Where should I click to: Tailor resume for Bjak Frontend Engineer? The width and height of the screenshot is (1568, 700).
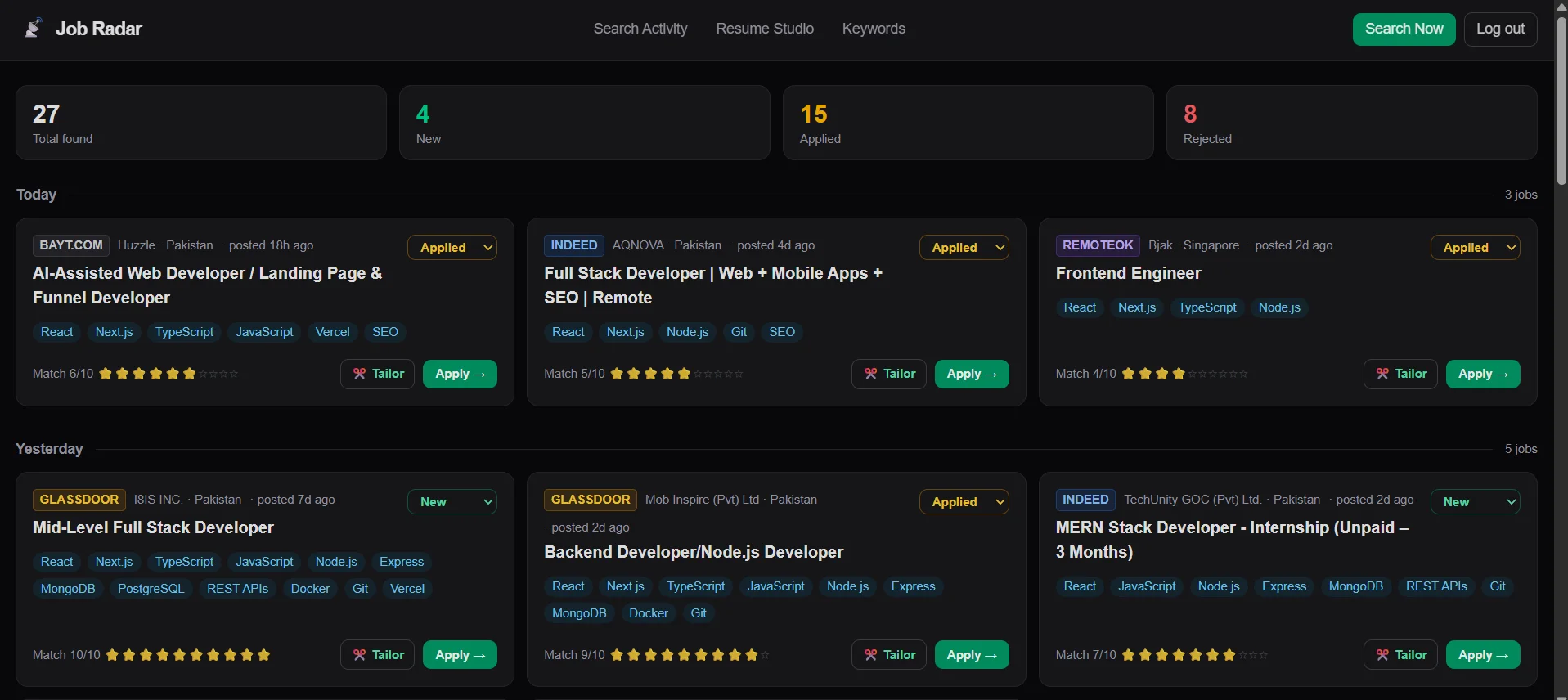coord(1400,374)
